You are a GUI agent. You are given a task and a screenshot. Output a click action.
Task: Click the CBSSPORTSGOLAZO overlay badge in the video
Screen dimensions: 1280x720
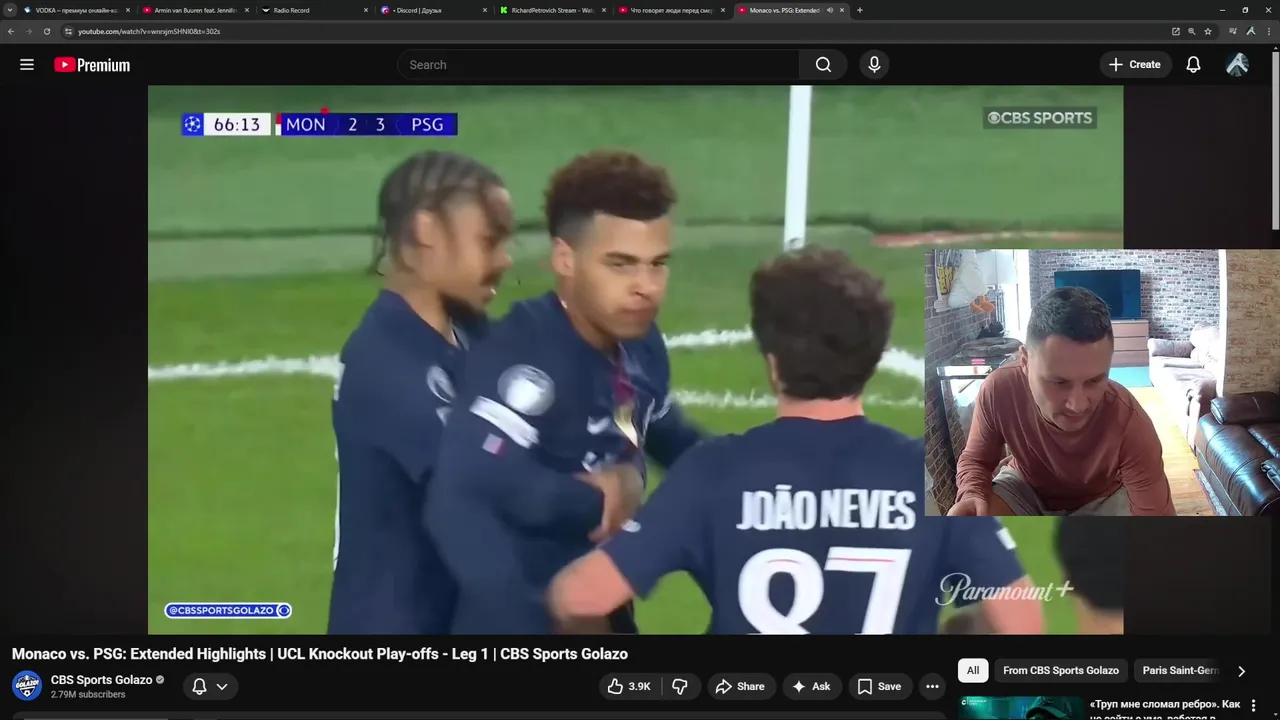pyautogui.click(x=228, y=610)
